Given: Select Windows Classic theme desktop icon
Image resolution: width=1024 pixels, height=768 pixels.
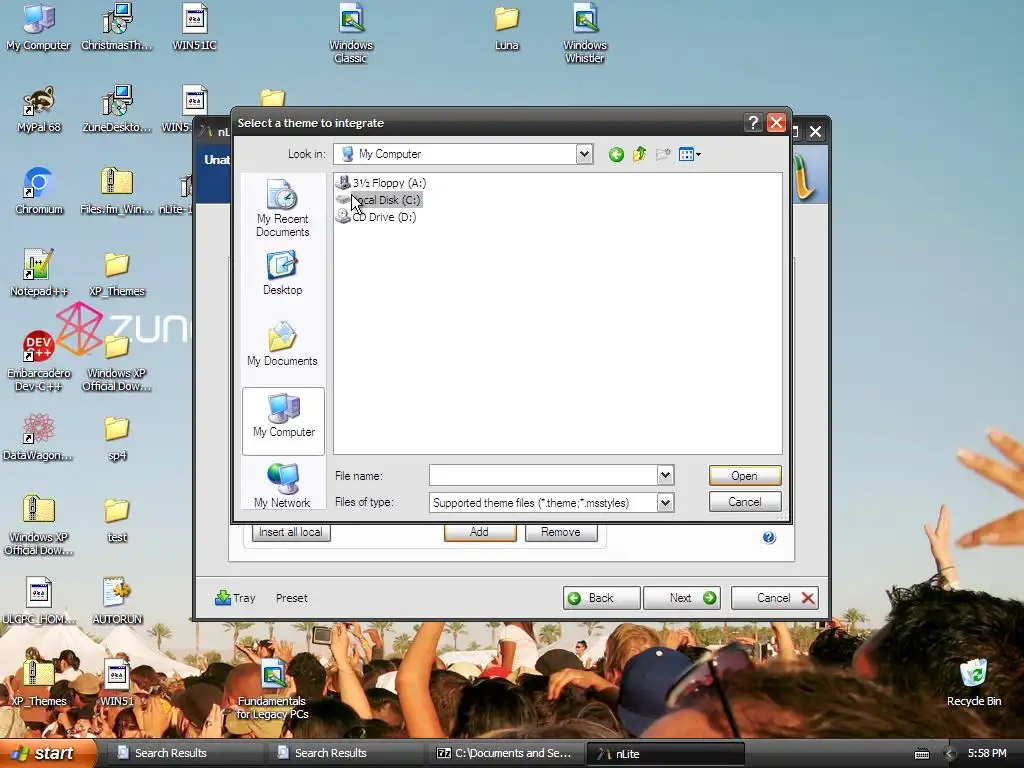Looking at the screenshot, I should pyautogui.click(x=351, y=34).
